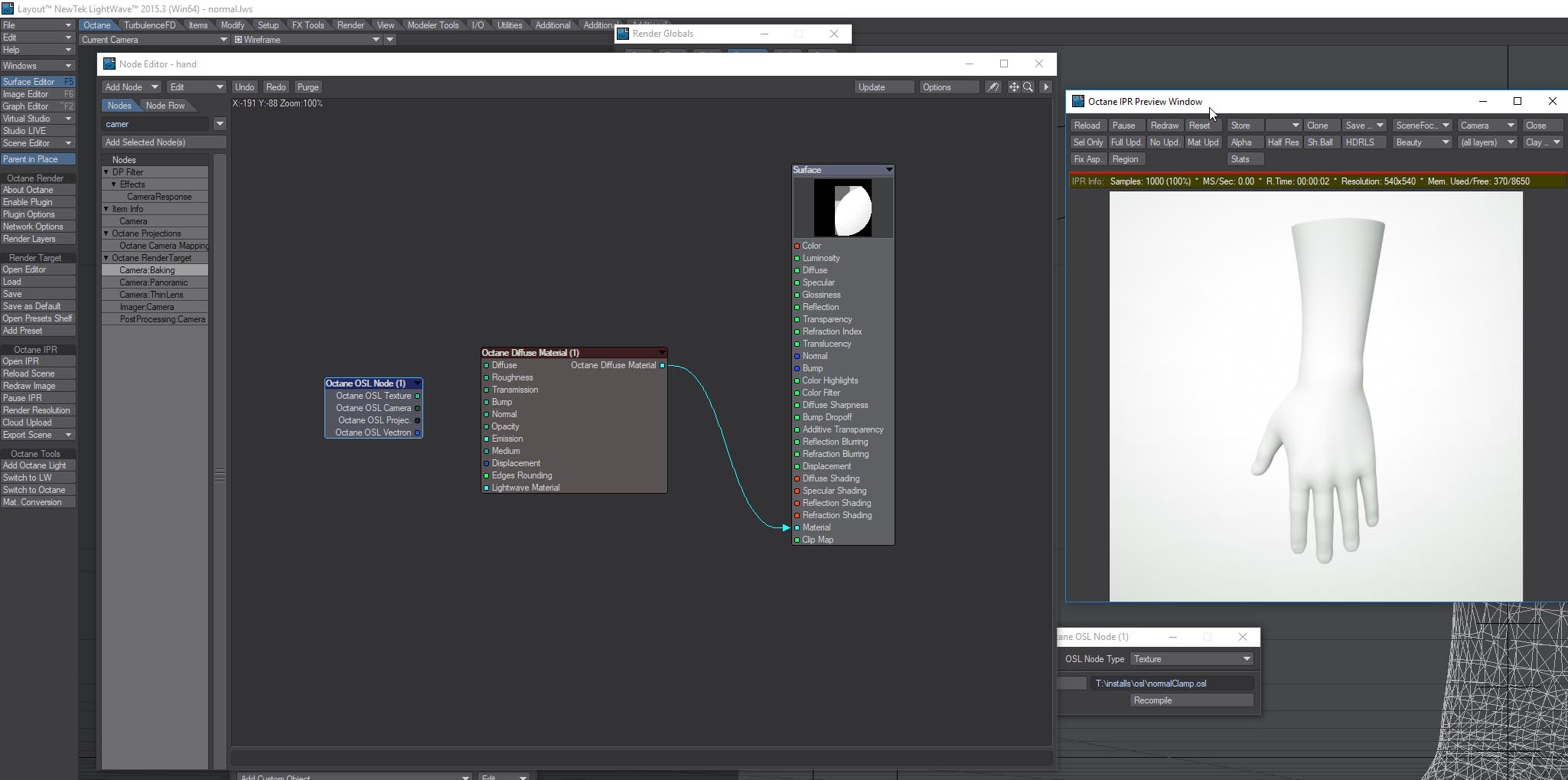Click the right-arrow expand icon in Node Editor toolbar
Screen dimensions: 1568x780
click(x=1046, y=87)
